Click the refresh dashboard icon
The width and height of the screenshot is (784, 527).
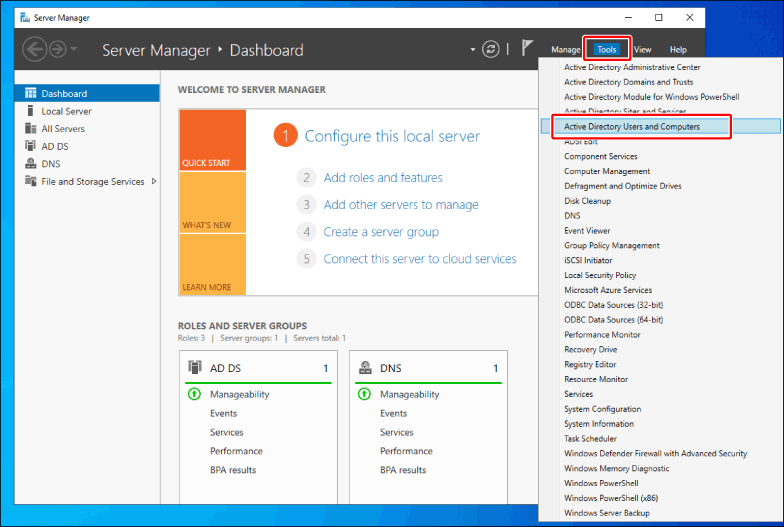pyautogui.click(x=490, y=49)
